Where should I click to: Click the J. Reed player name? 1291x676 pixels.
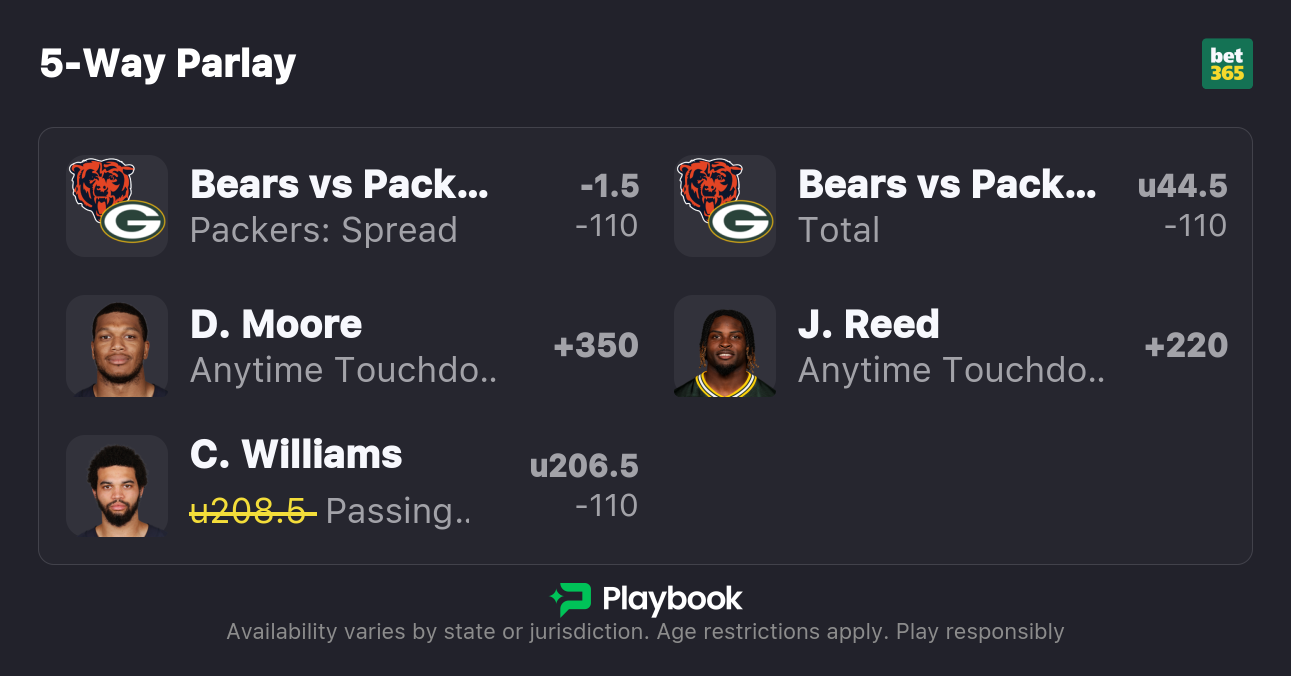[868, 324]
